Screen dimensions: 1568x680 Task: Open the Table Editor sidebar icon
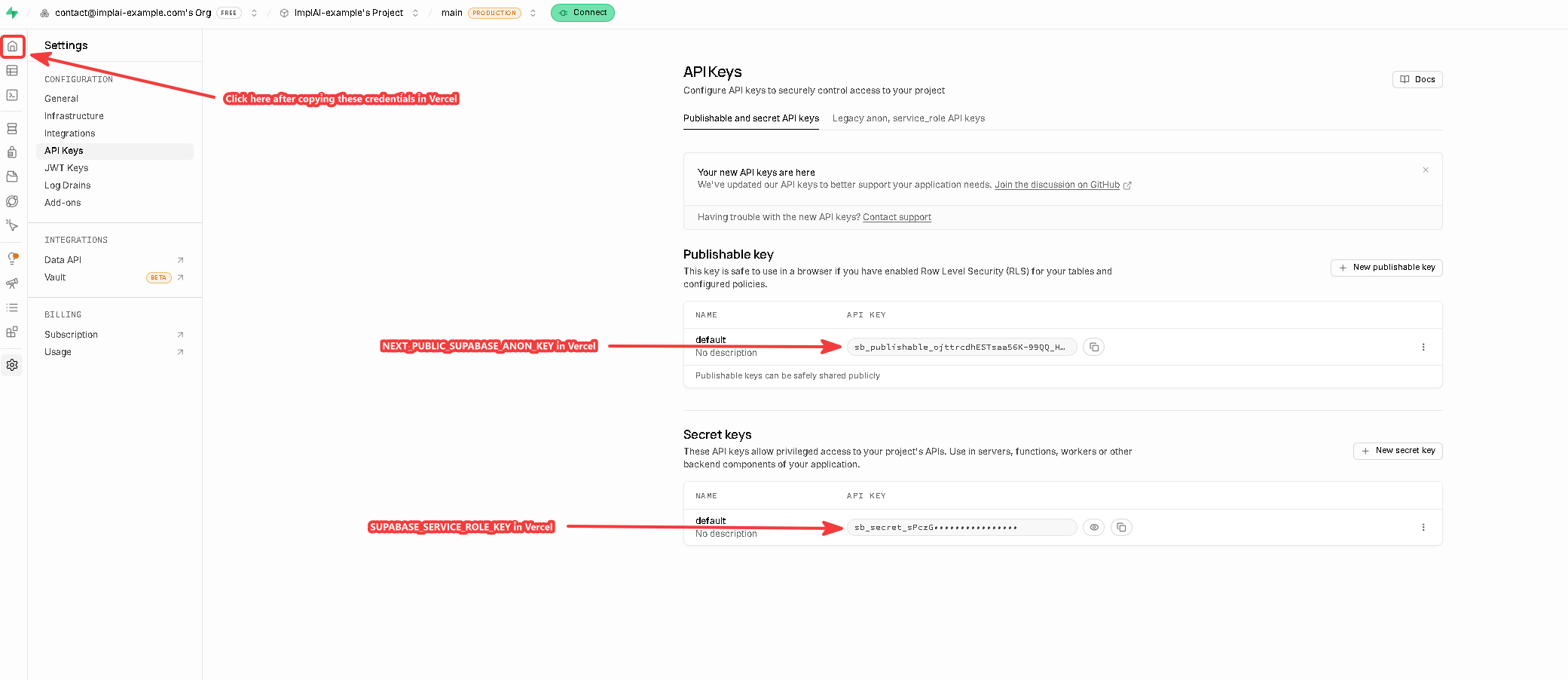12,70
